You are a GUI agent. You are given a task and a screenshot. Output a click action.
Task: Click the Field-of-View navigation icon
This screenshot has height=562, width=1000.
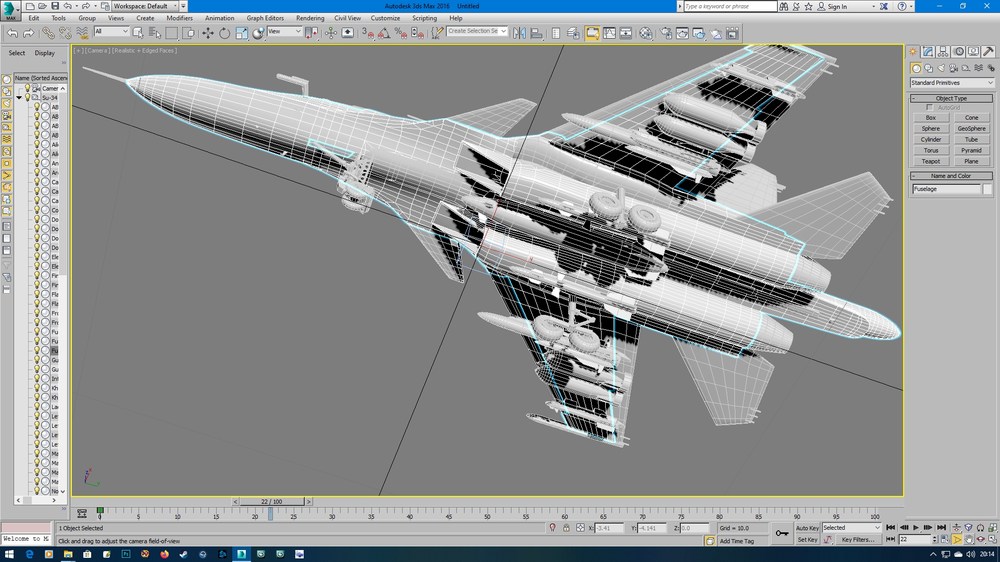[x=957, y=539]
